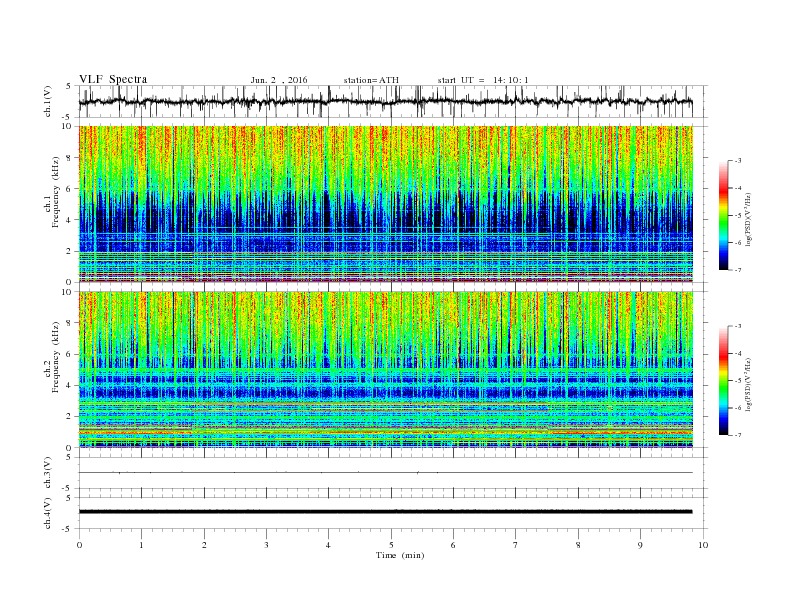792x612 pixels.
Task: Click time axis tick label "9"
Action: 640,545
